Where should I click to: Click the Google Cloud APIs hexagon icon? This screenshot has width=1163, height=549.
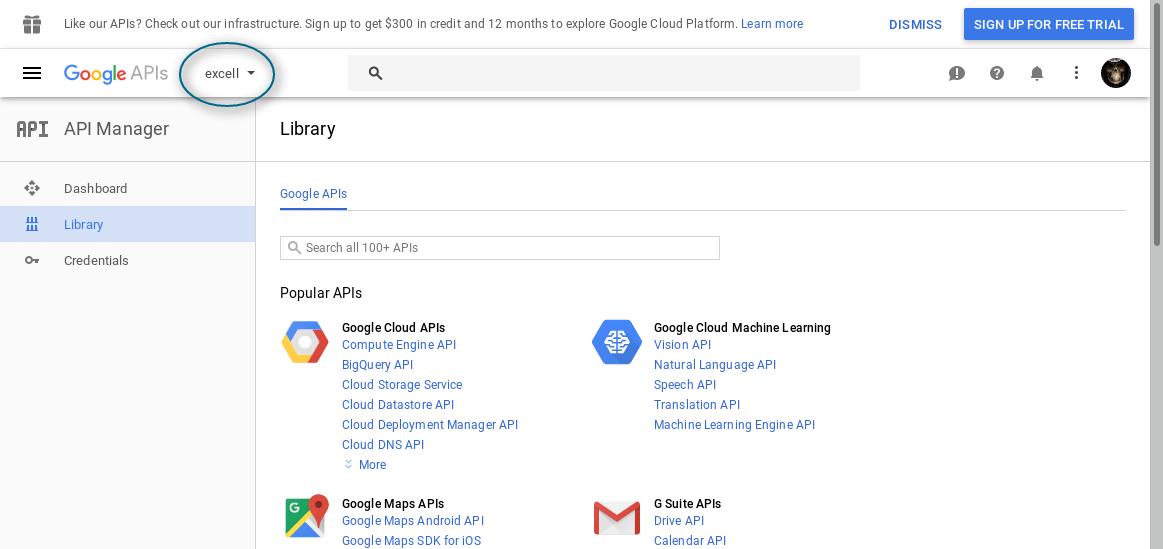[305, 342]
